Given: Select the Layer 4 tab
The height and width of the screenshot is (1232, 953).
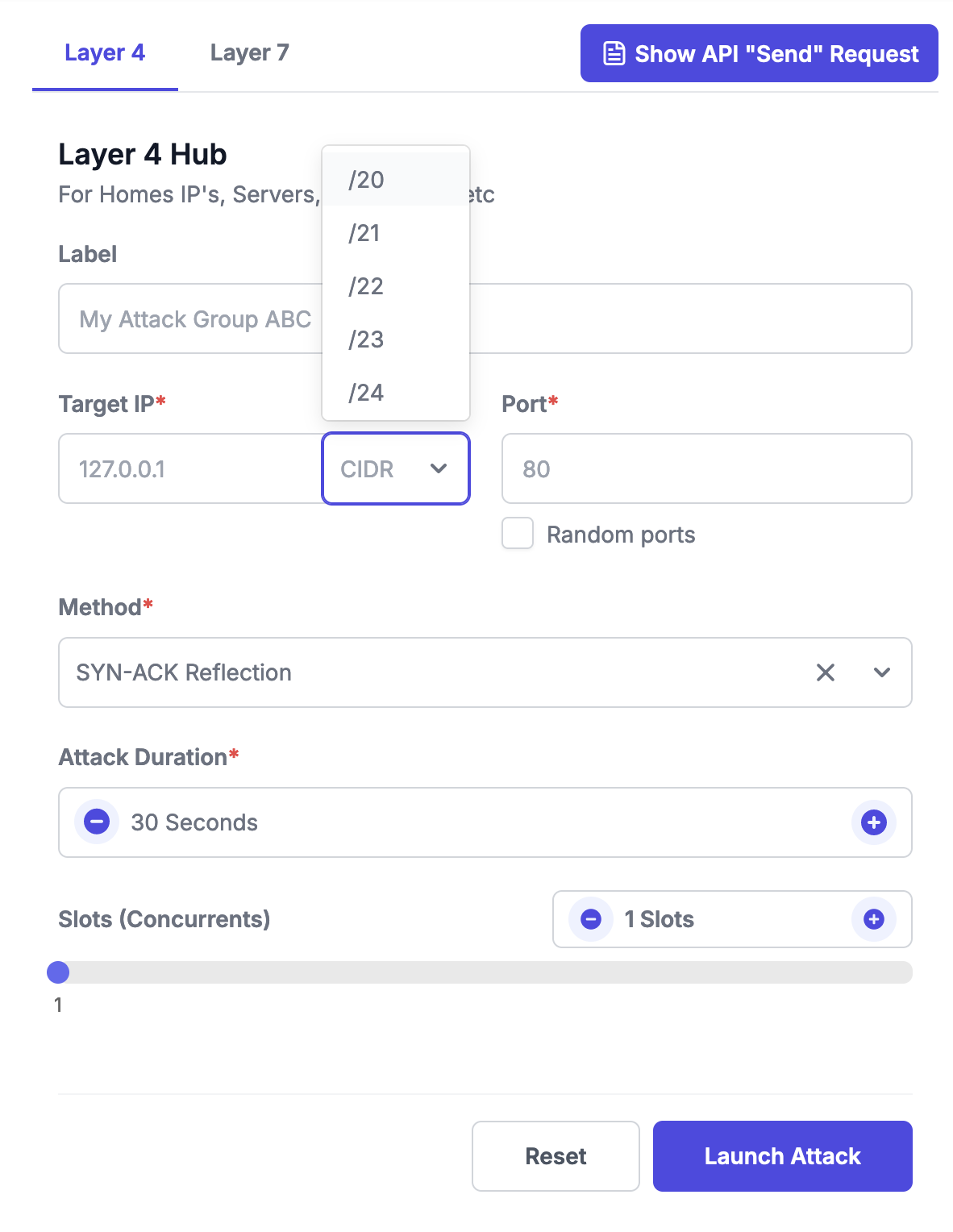Looking at the screenshot, I should [x=105, y=53].
